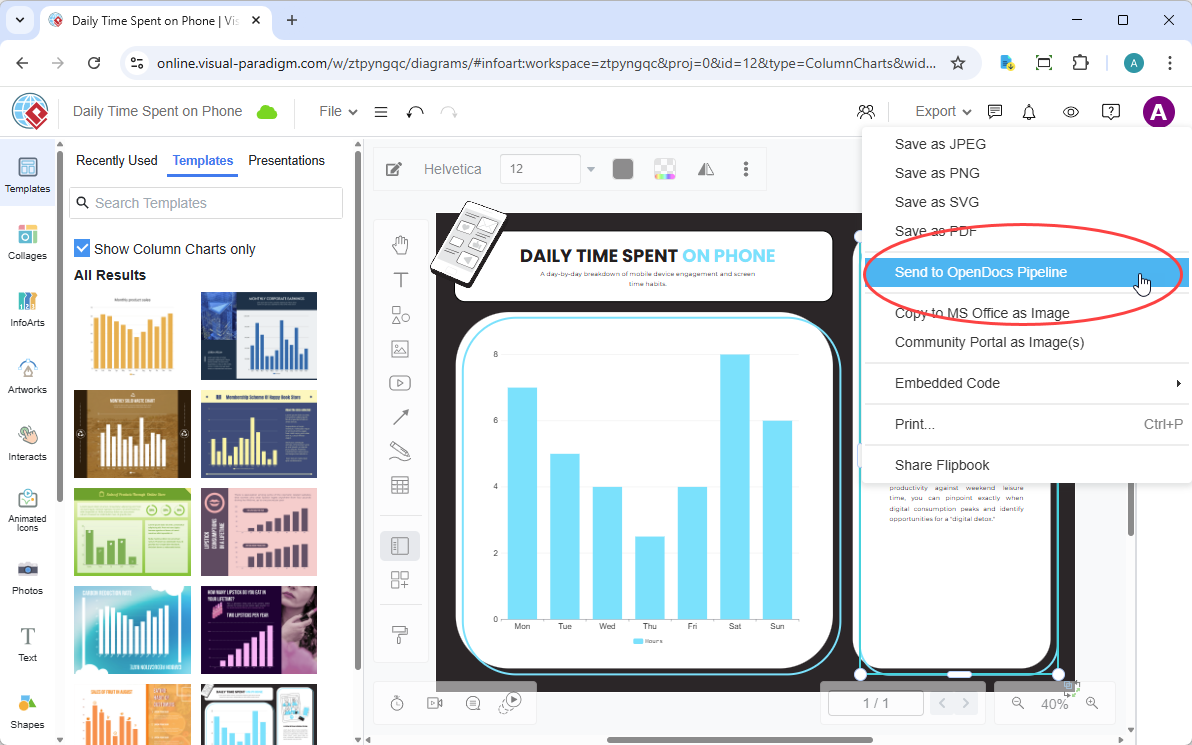The width and height of the screenshot is (1192, 745).
Task: Open the font size dropdown
Action: click(x=590, y=169)
